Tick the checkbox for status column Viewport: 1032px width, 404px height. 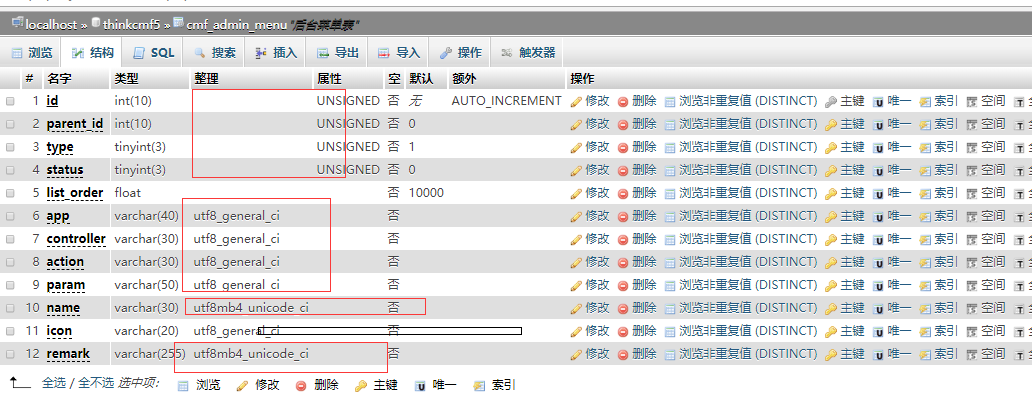(x=10, y=170)
